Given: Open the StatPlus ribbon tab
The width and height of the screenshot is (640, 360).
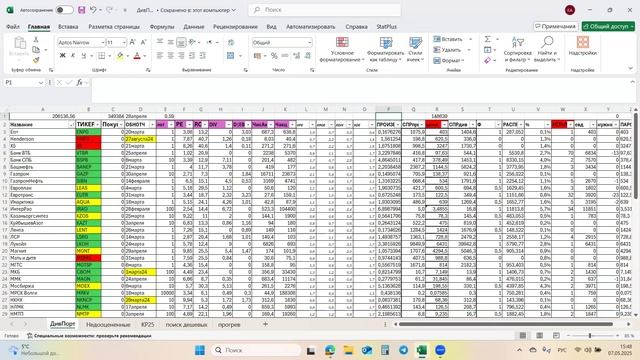Looking at the screenshot, I should tap(387, 27).
